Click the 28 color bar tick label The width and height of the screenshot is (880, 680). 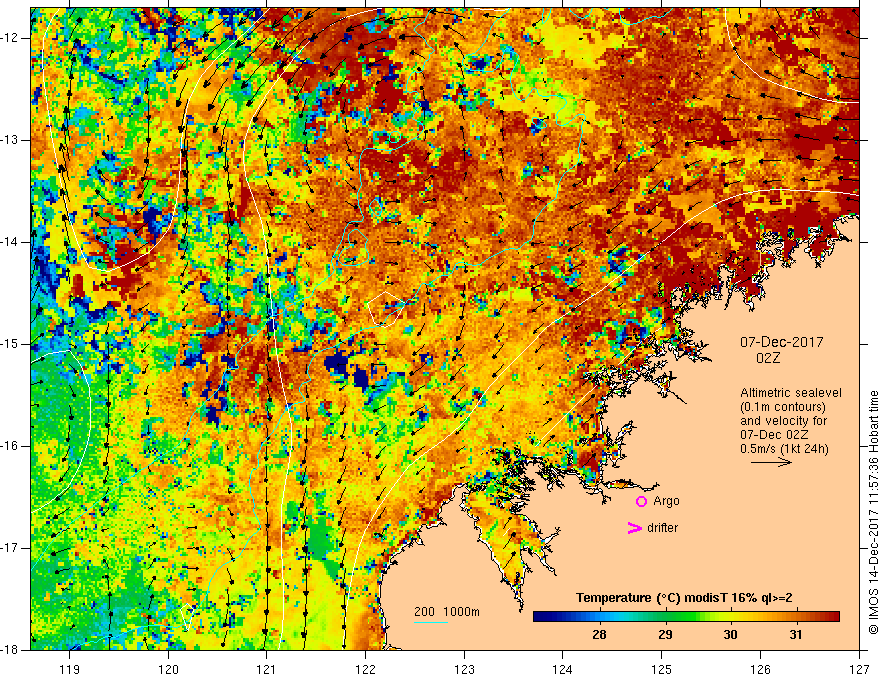click(x=599, y=635)
